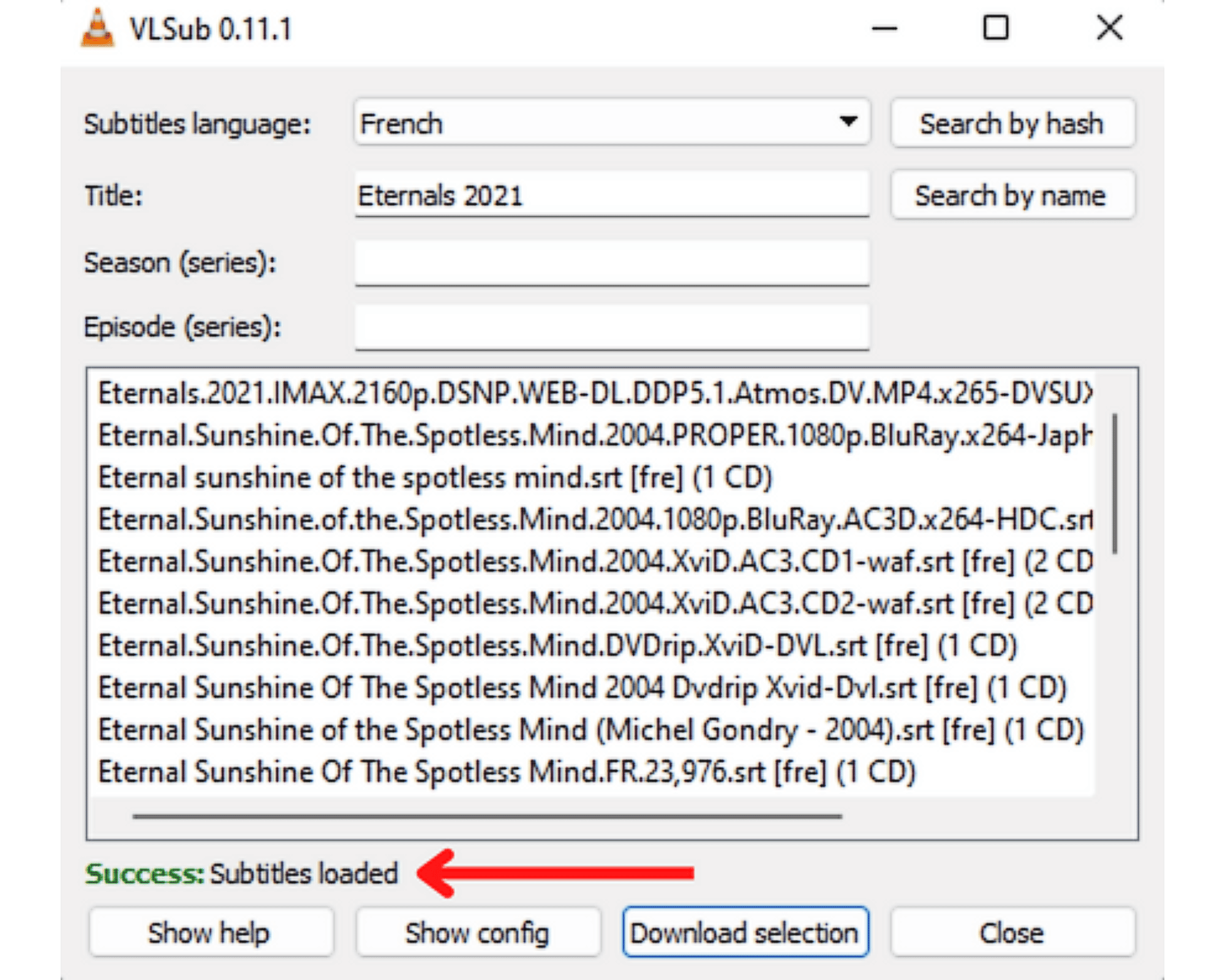Close the VLSub window with X
Screen dimensions: 1225x980
[x=1109, y=28]
